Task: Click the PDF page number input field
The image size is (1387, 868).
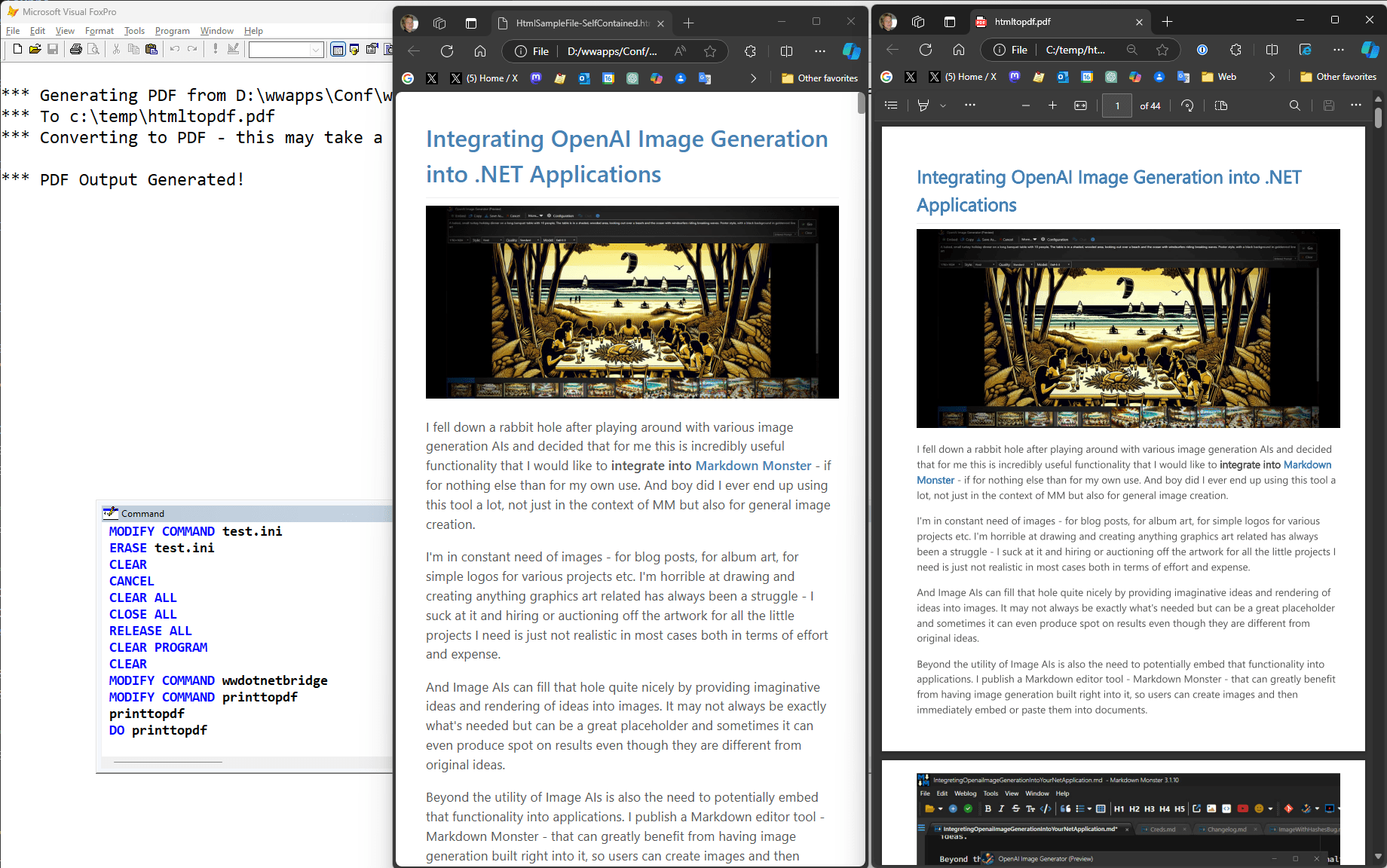Action: tap(1116, 105)
